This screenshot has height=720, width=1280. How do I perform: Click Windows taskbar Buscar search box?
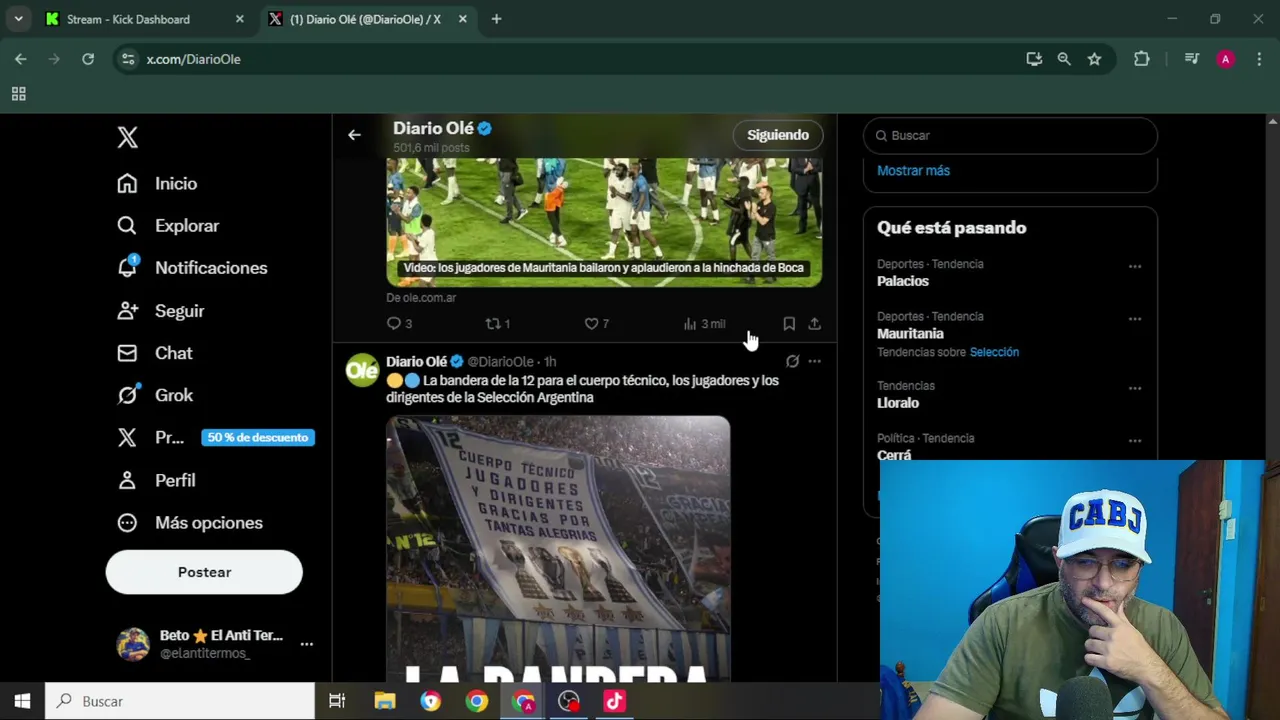pyautogui.click(x=180, y=701)
